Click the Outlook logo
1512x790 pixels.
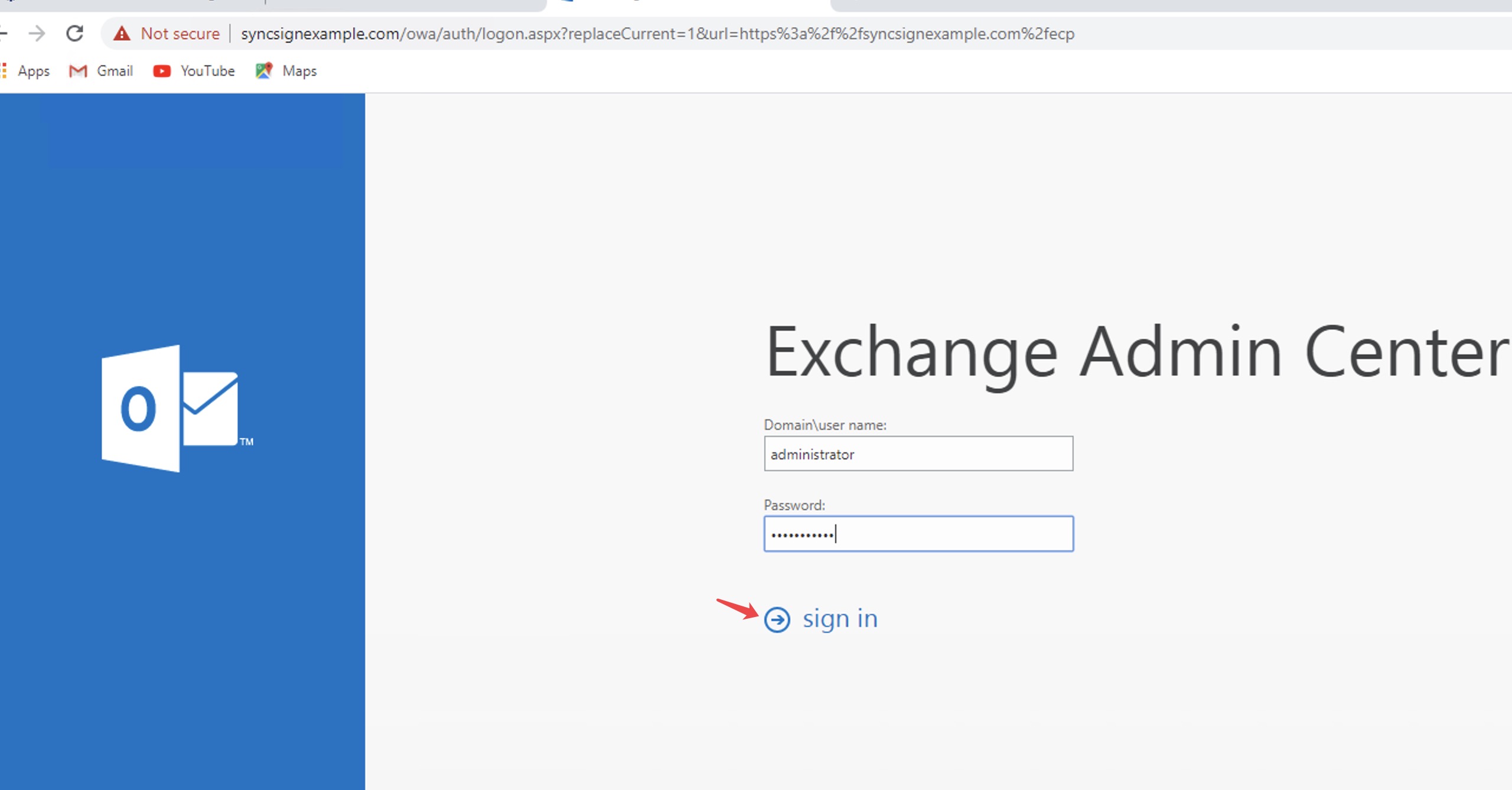click(177, 409)
